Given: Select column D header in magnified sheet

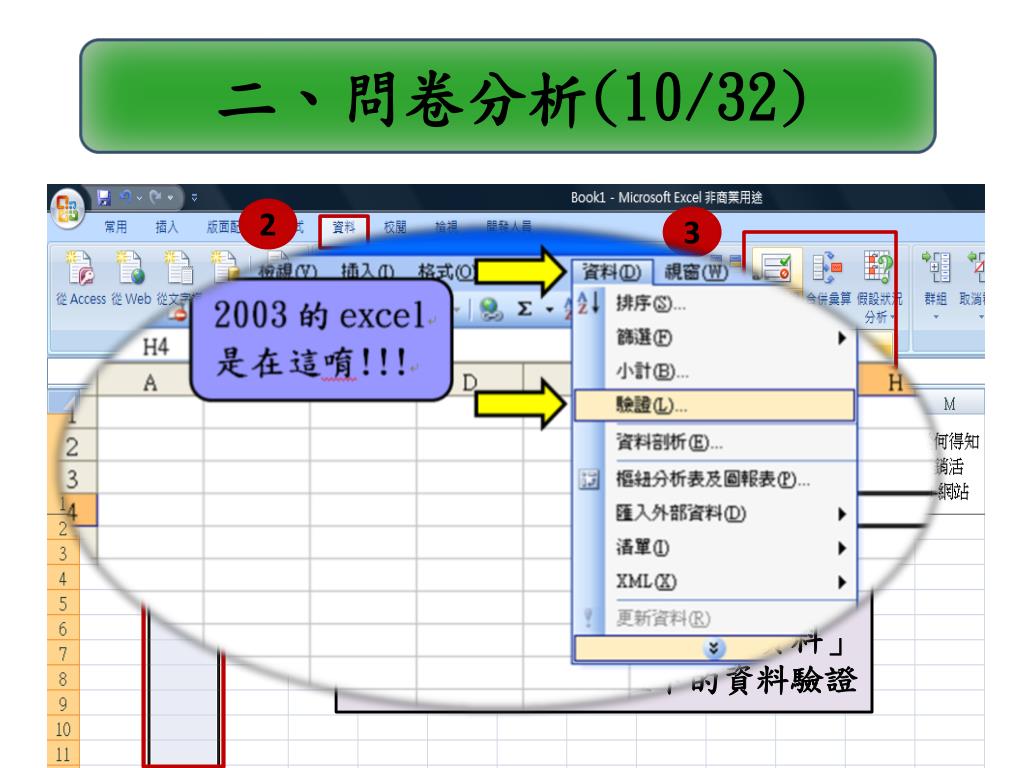Looking at the screenshot, I should click(x=470, y=382).
